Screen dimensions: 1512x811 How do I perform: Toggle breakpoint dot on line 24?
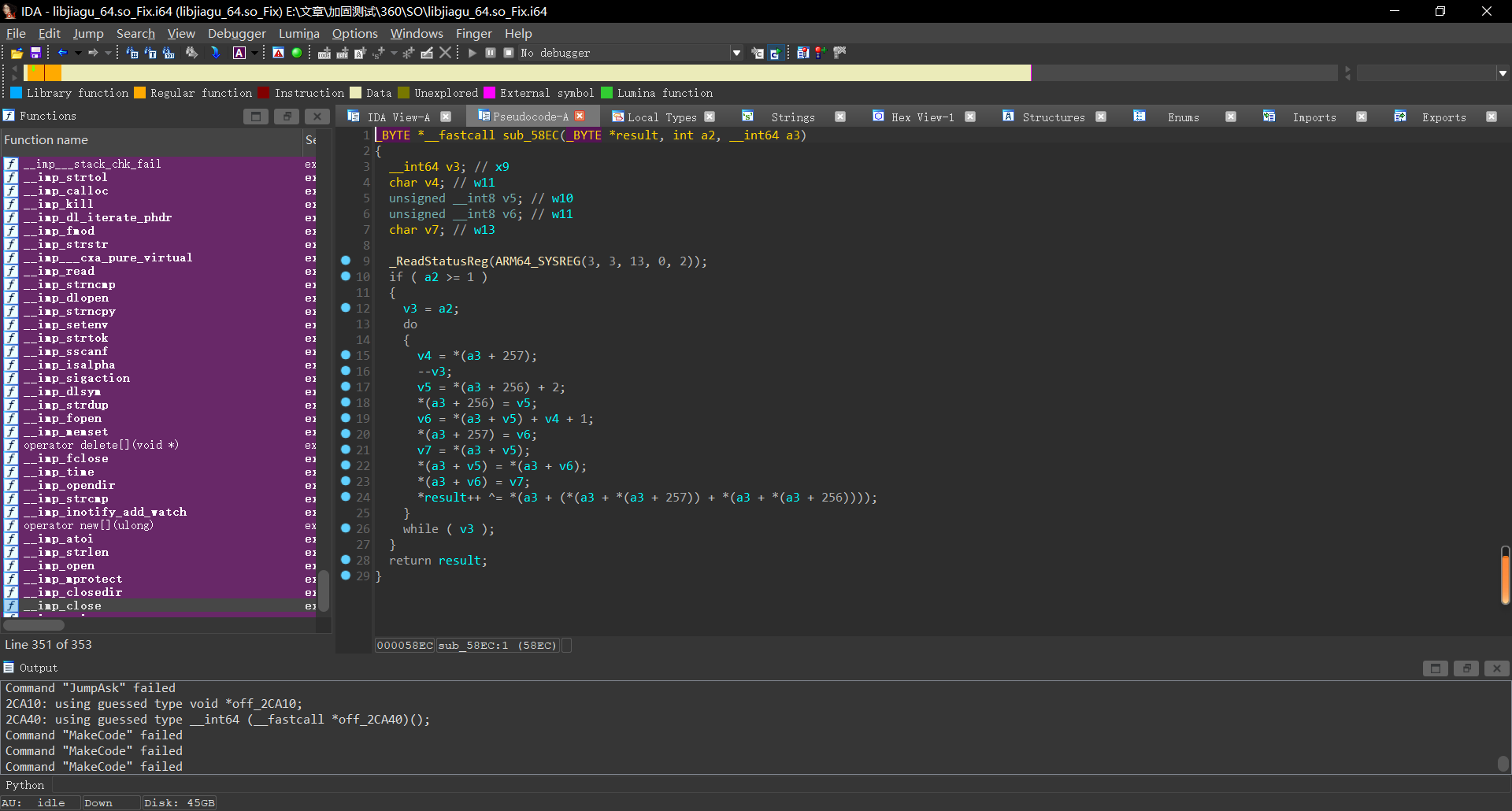coord(346,497)
